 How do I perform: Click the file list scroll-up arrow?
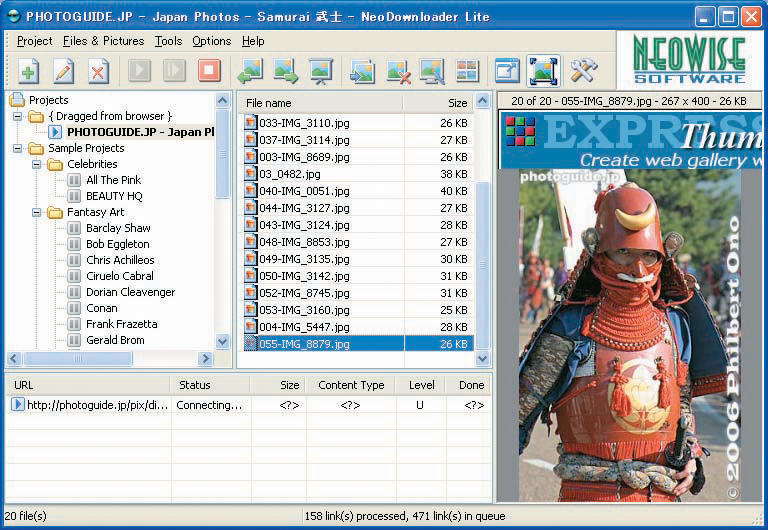(x=482, y=101)
